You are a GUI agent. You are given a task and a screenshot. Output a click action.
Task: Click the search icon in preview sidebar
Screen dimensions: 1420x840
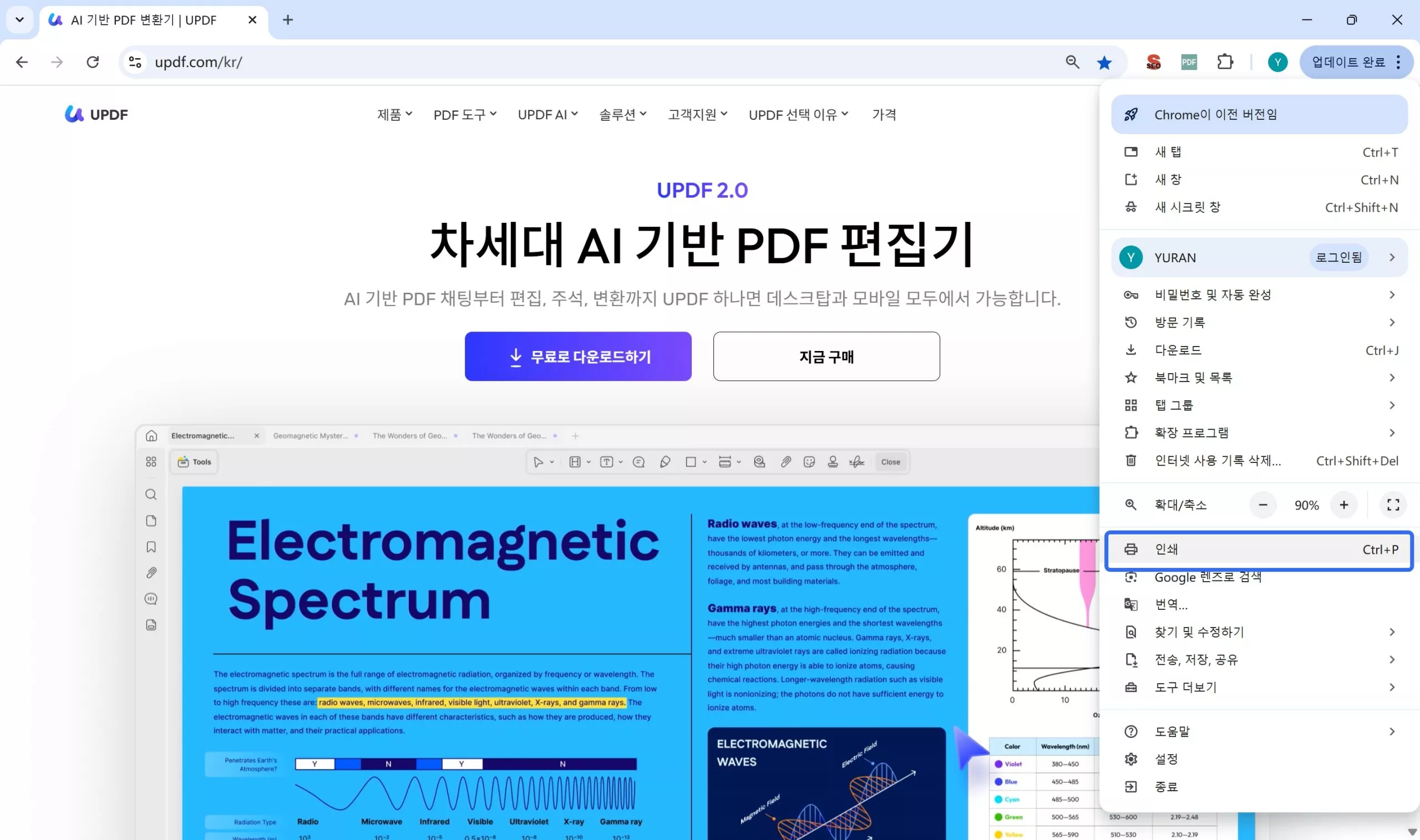tap(151, 494)
